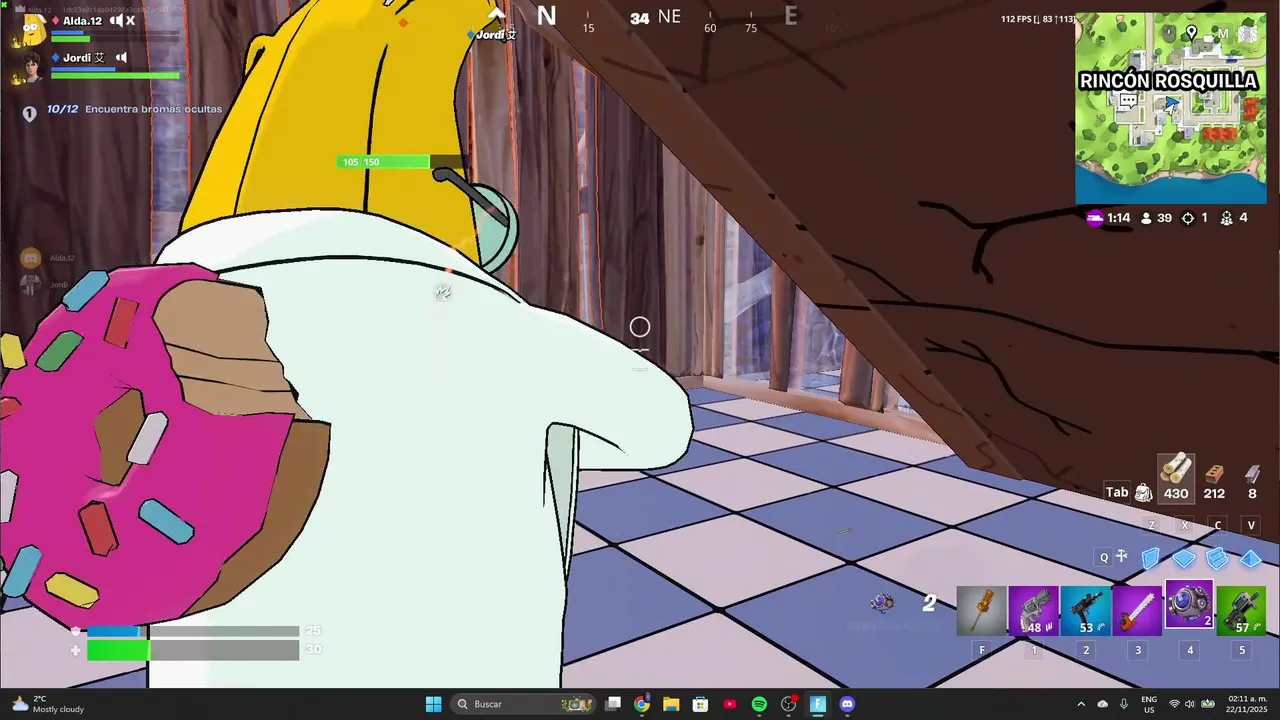Toggle the speaker icon beside Jordi
The height and width of the screenshot is (720, 1280).
pos(121,58)
